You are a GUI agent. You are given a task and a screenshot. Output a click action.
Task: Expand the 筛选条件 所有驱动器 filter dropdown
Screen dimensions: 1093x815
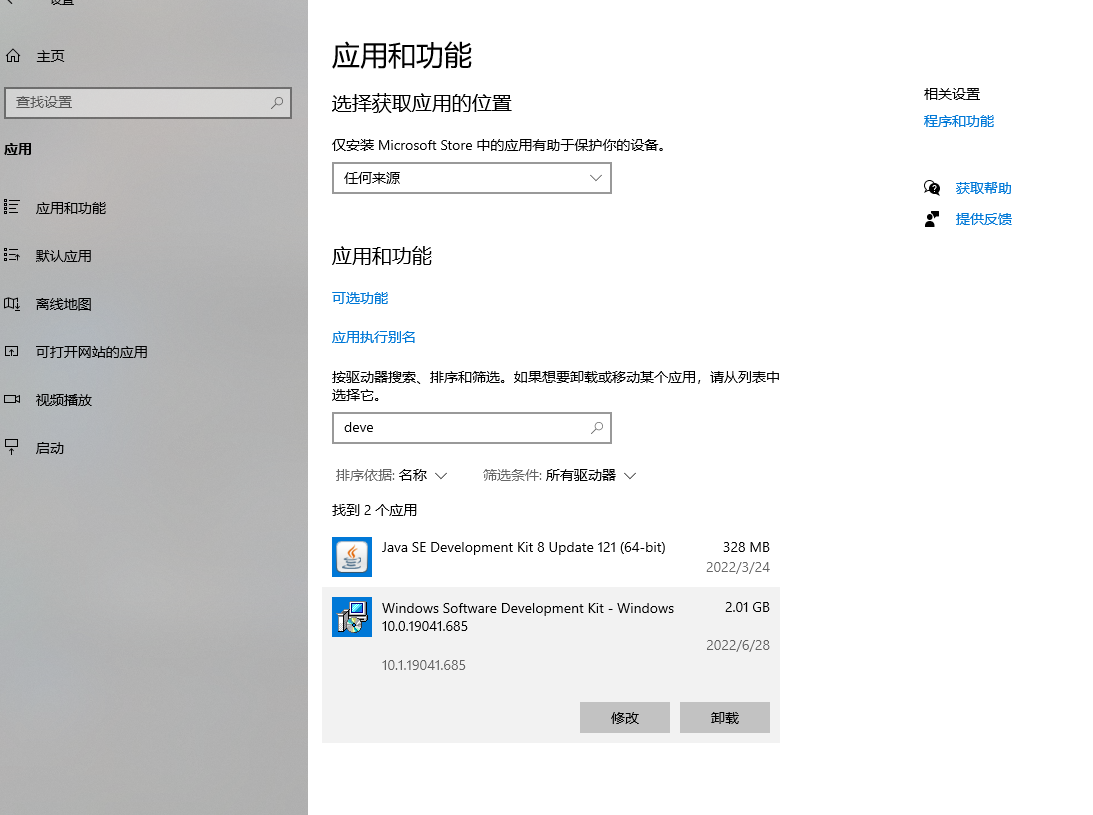[560, 475]
